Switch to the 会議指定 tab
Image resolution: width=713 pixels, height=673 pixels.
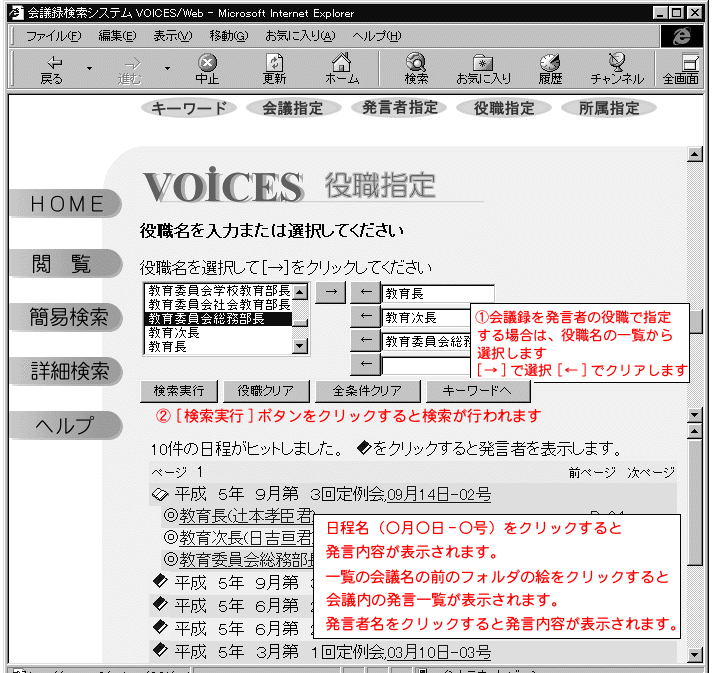pyautogui.click(x=292, y=108)
